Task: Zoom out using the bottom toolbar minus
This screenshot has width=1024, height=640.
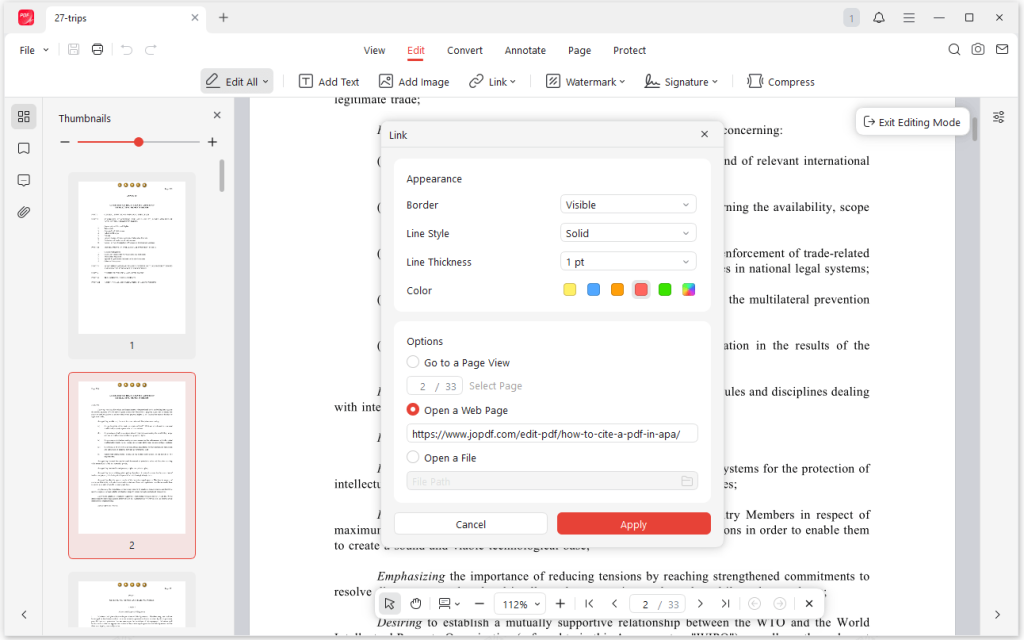Action: pos(479,604)
